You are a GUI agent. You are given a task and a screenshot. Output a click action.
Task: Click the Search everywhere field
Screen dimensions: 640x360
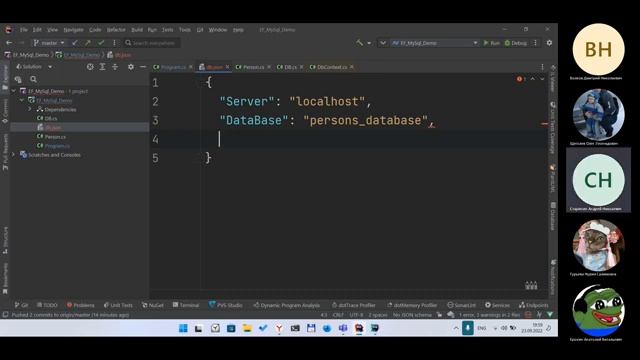pos(151,42)
